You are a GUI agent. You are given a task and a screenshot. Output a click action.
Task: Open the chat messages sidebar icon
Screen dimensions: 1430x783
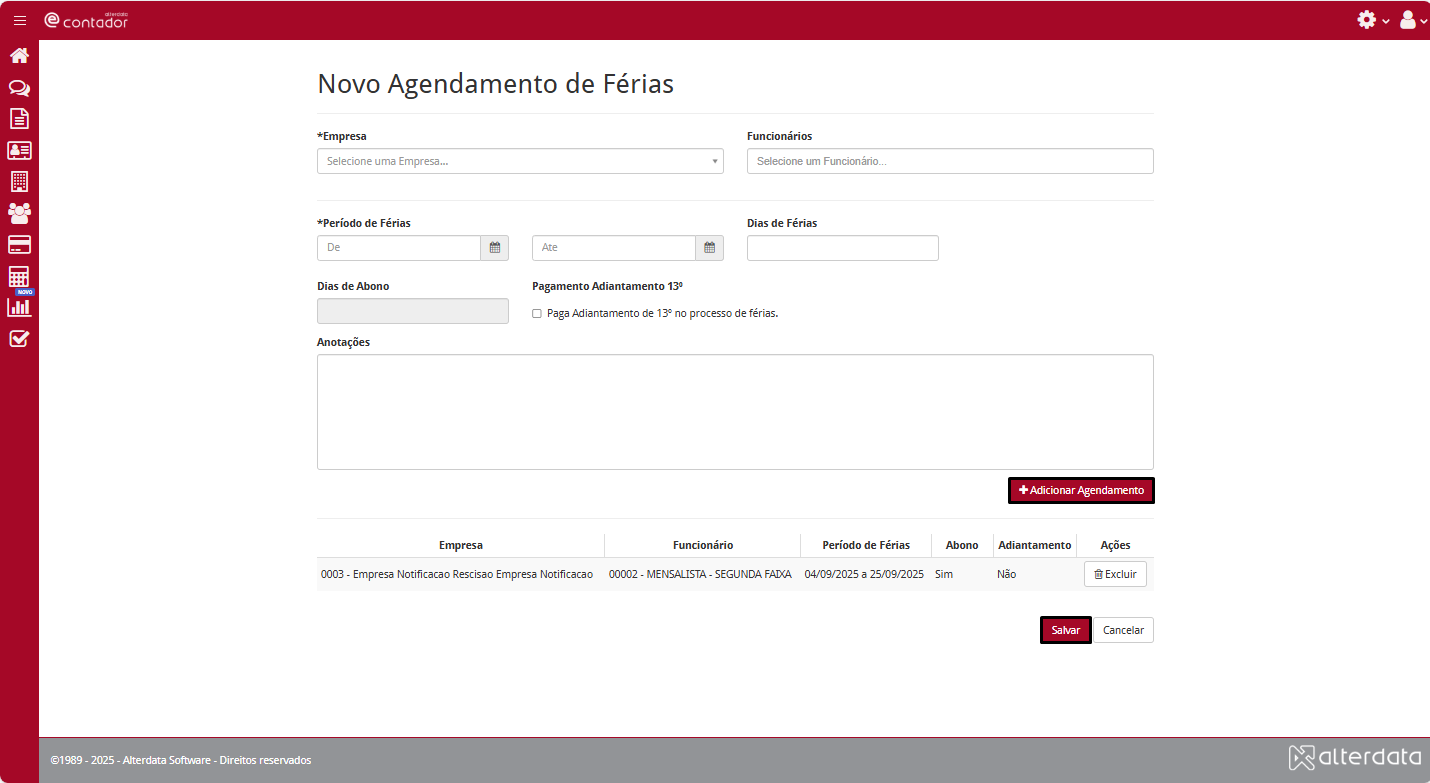[x=19, y=88]
